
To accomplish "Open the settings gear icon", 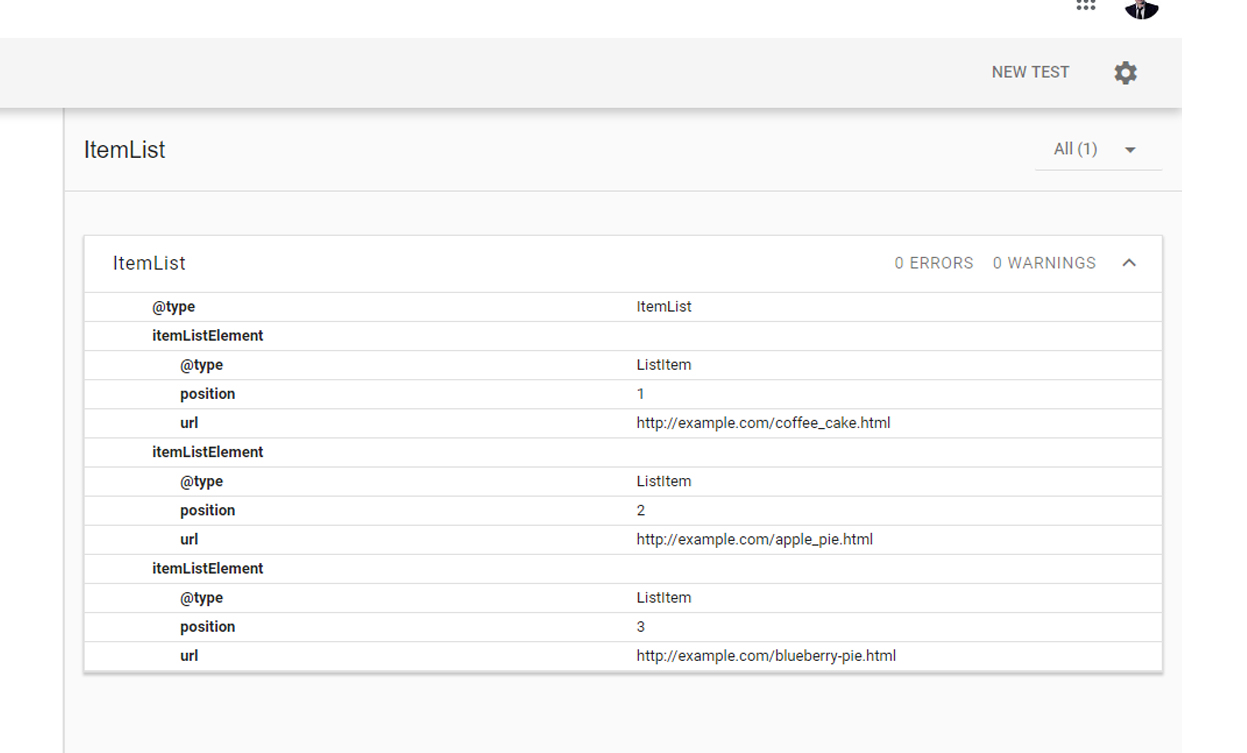I will click(x=1125, y=73).
